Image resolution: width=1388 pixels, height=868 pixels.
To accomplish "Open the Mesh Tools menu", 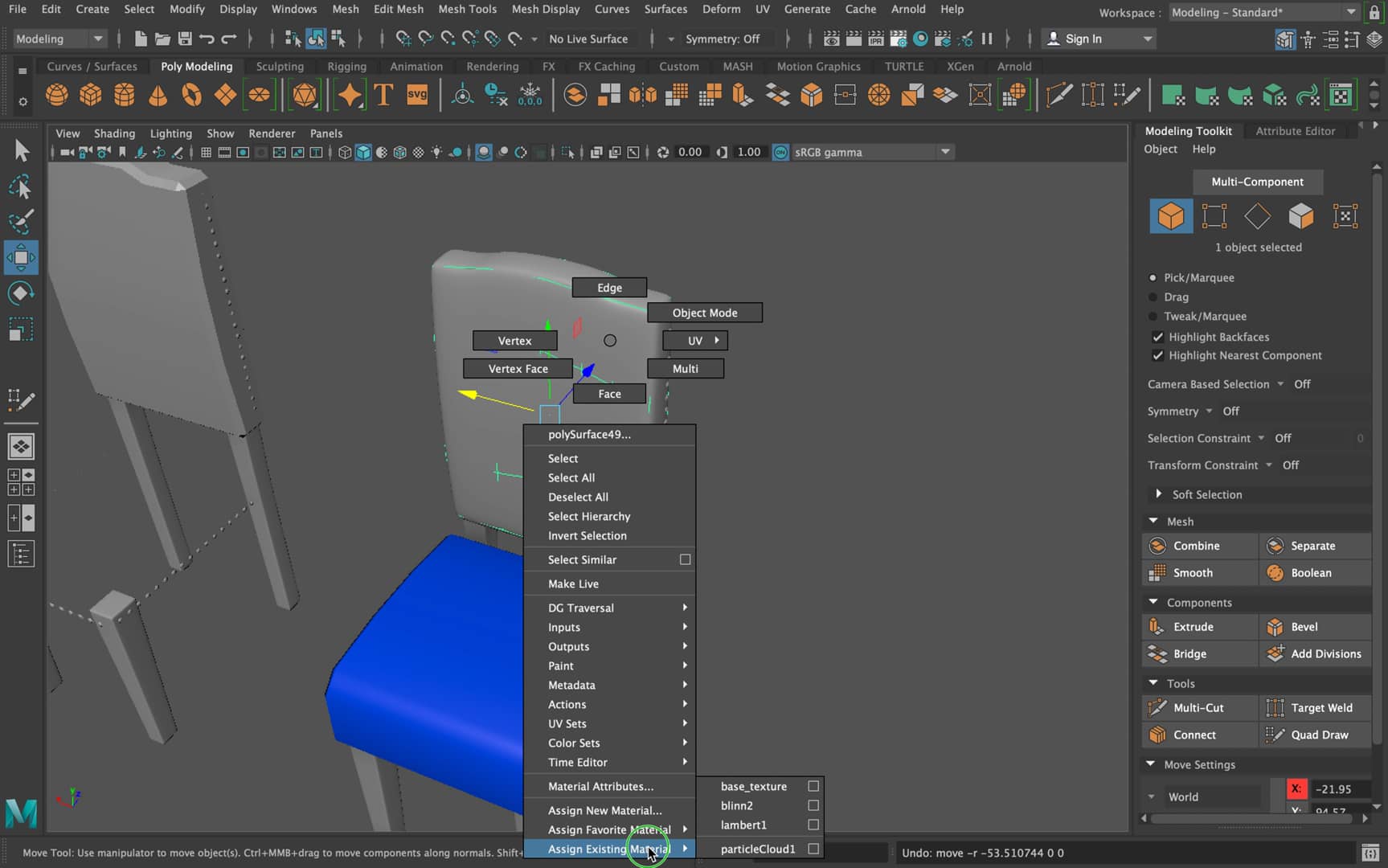I will [468, 9].
